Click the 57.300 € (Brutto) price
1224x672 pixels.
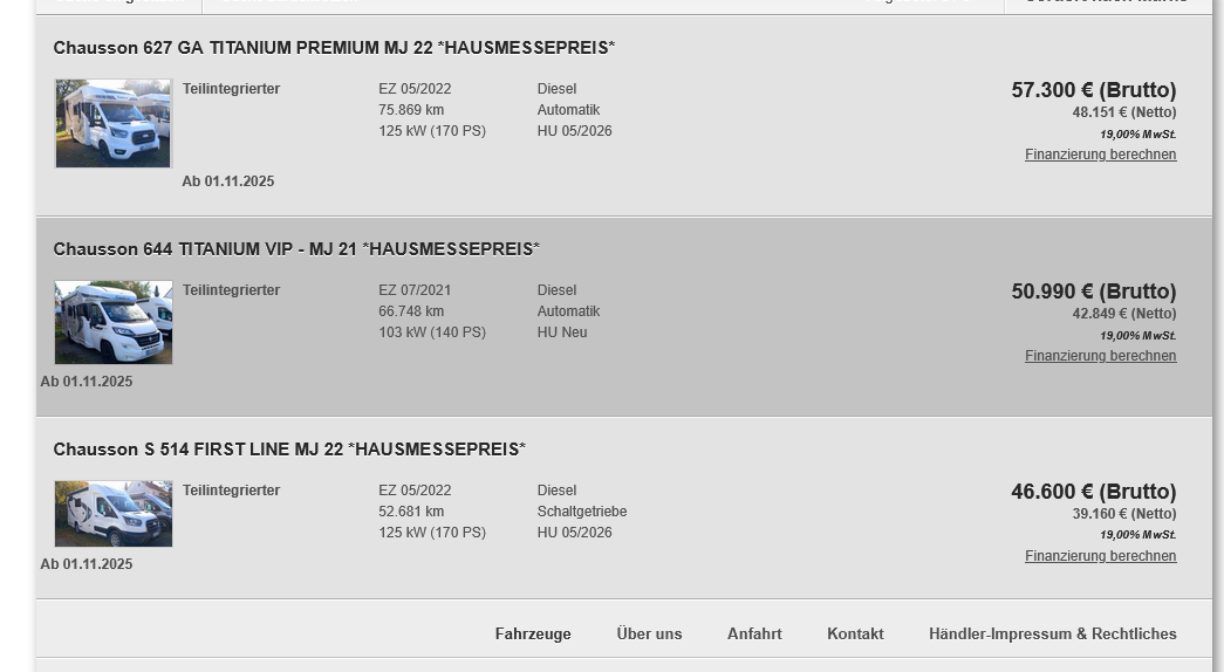(x=1093, y=91)
